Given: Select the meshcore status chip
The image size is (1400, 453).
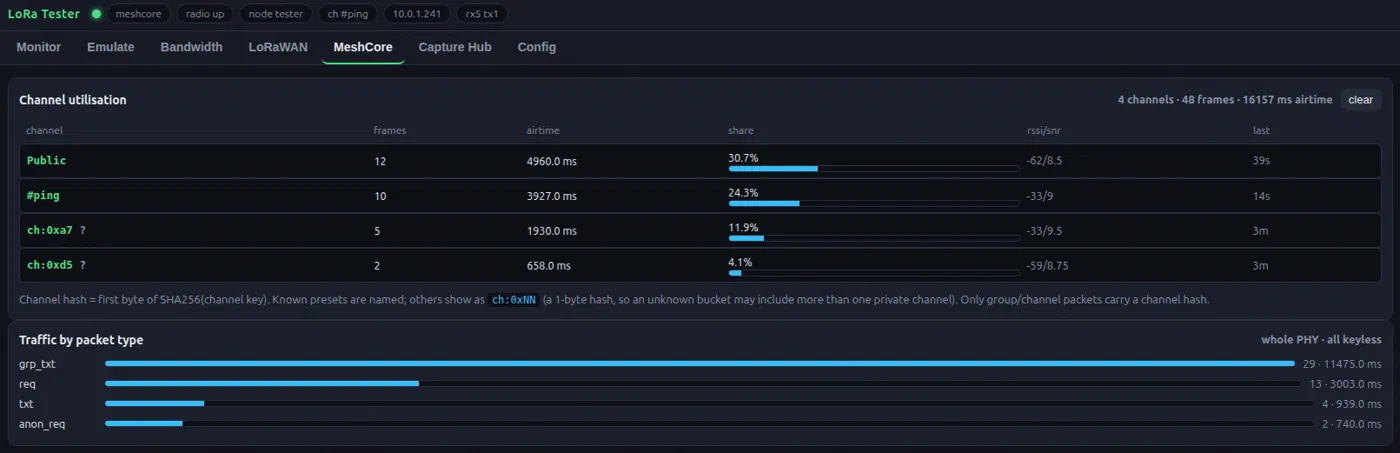Looking at the screenshot, I should [x=138, y=14].
